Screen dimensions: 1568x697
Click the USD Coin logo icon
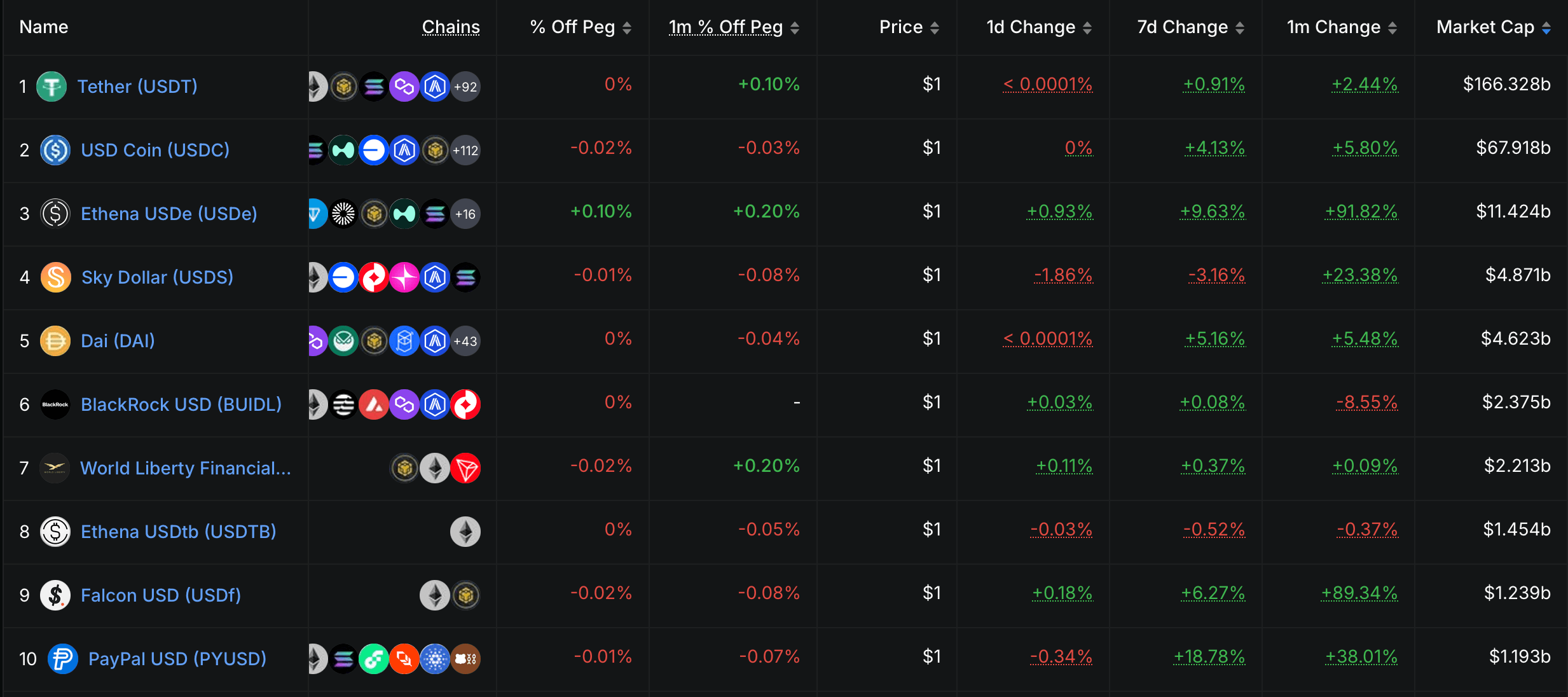click(x=55, y=150)
